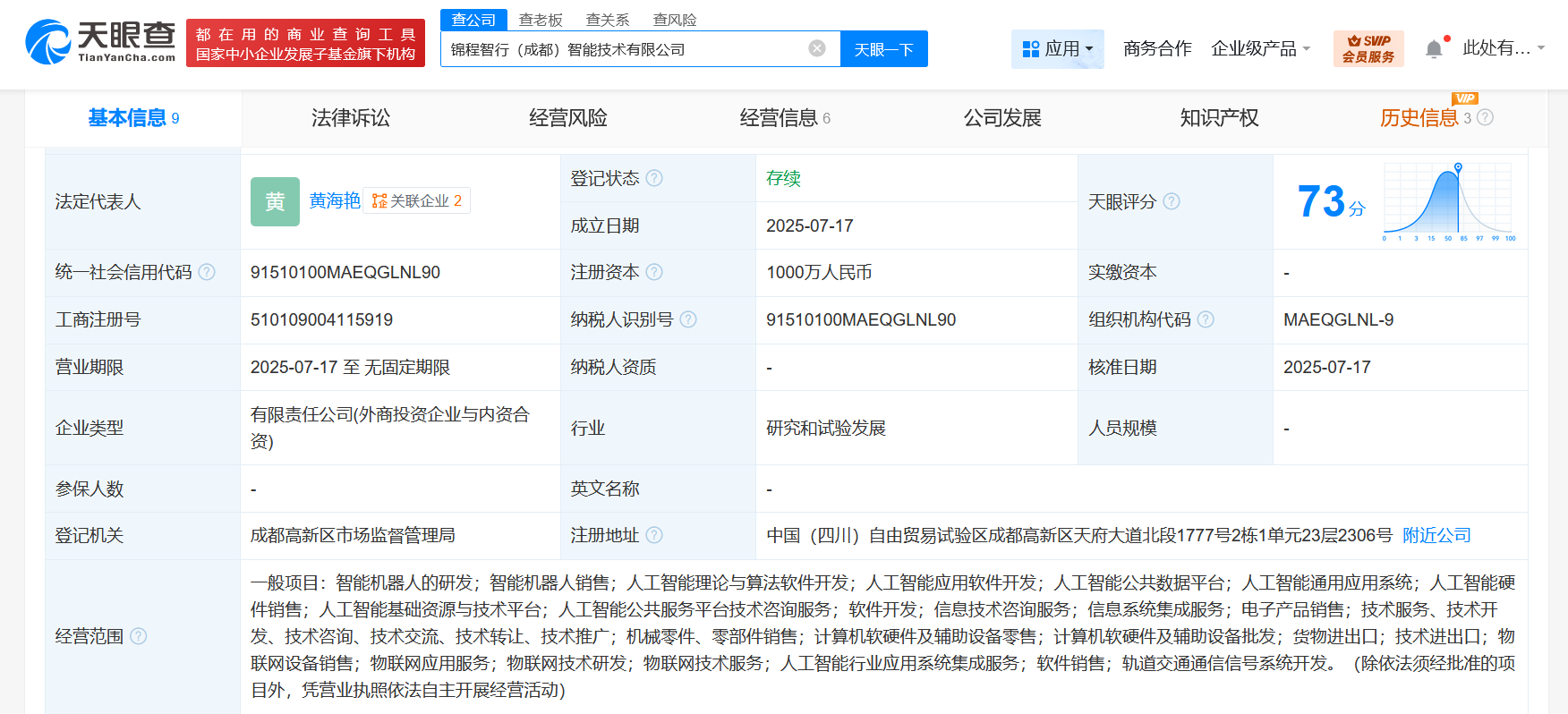Viewport: 1568px width, 714px height.
Task: Click the registered address text
Action: [x=1079, y=535]
